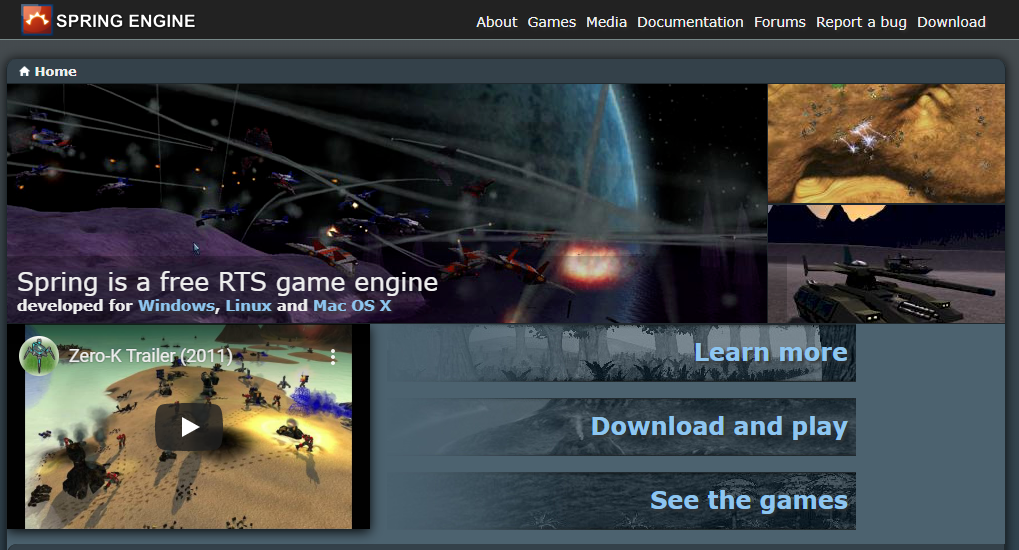Open the tank night scene thumbnail
Viewport: 1019px width, 550px height.
(x=886, y=264)
